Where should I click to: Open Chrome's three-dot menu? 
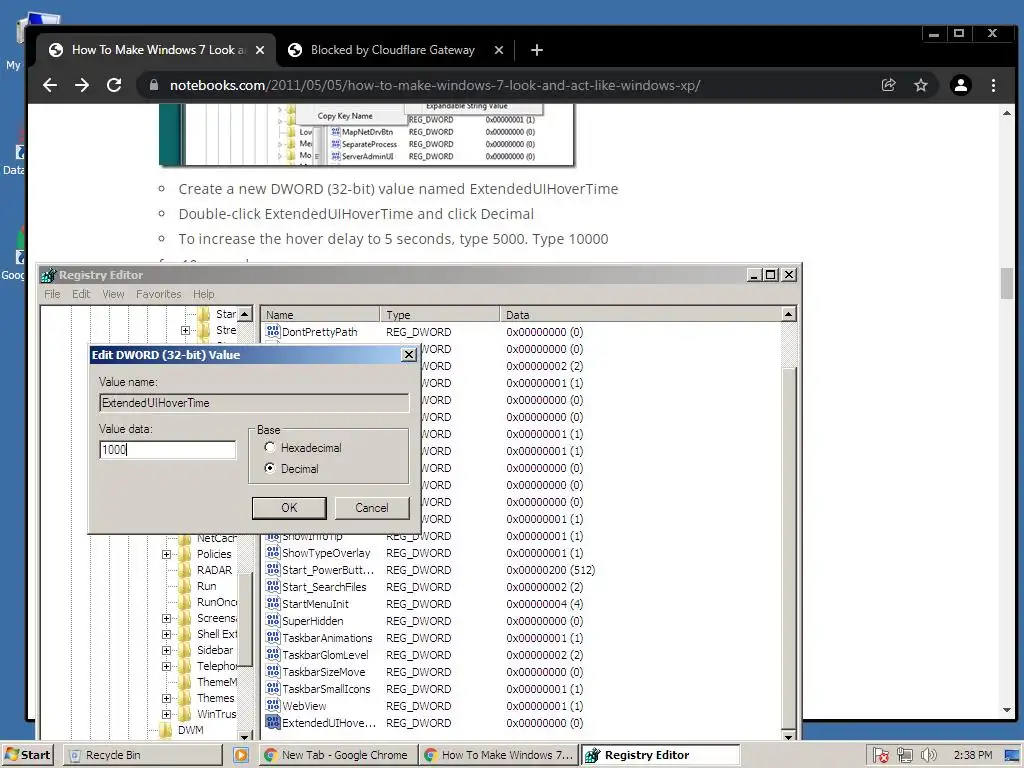(993, 86)
